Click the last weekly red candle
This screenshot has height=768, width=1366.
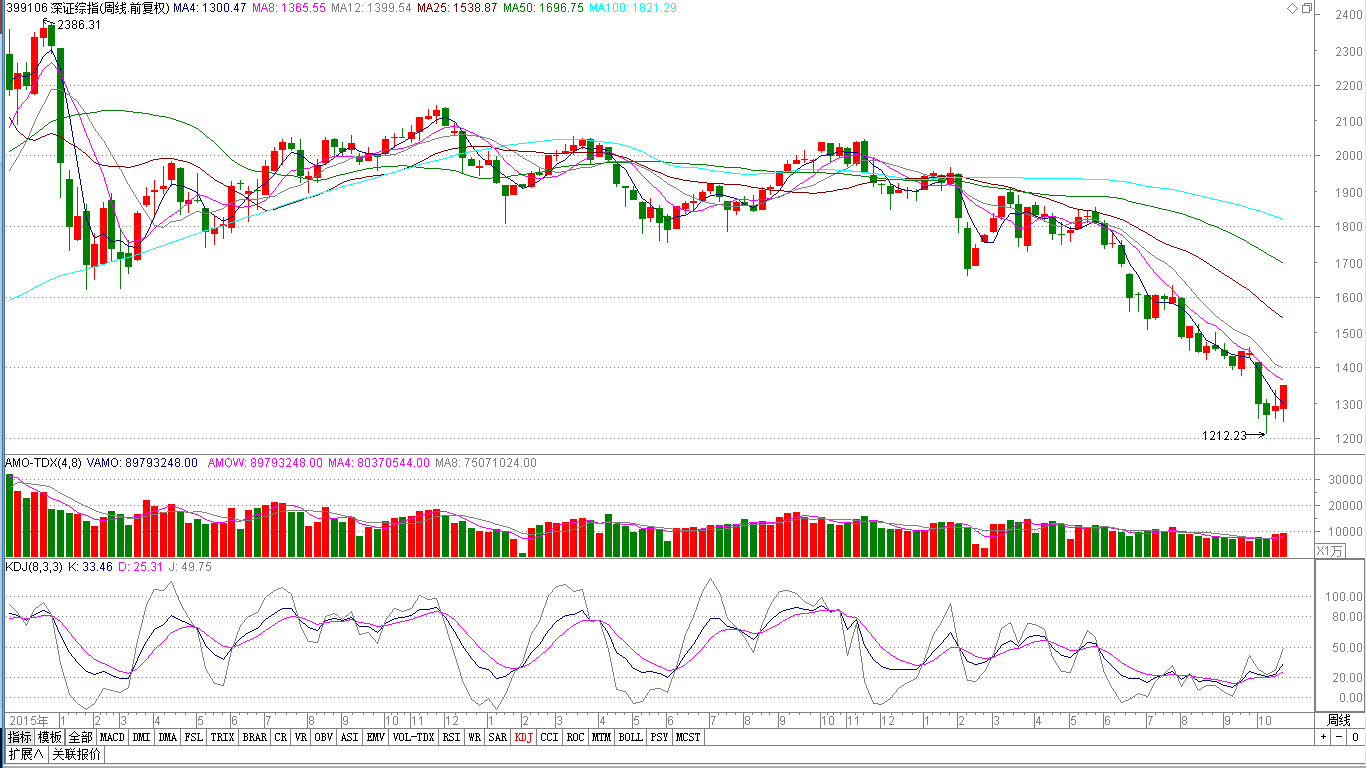coord(1284,397)
